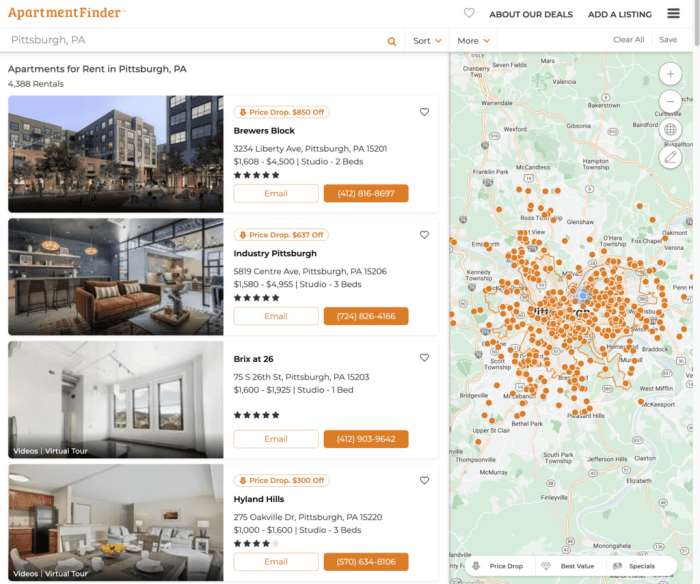Viewport: 700px width, 584px height.
Task: Click the 4,388 Rentals count text
Action: pyautogui.click(x=36, y=84)
